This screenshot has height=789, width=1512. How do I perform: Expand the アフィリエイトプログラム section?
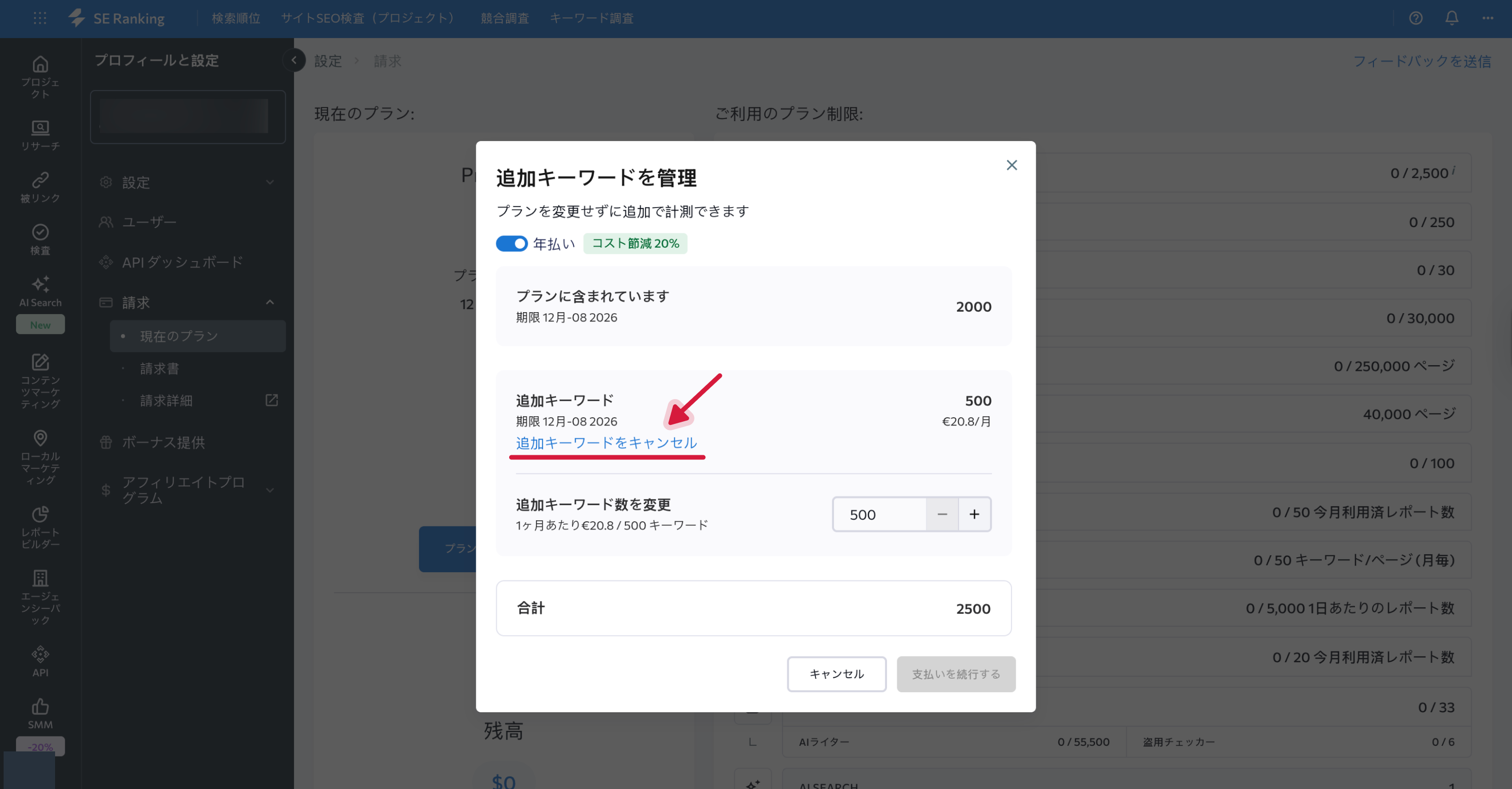(269, 490)
